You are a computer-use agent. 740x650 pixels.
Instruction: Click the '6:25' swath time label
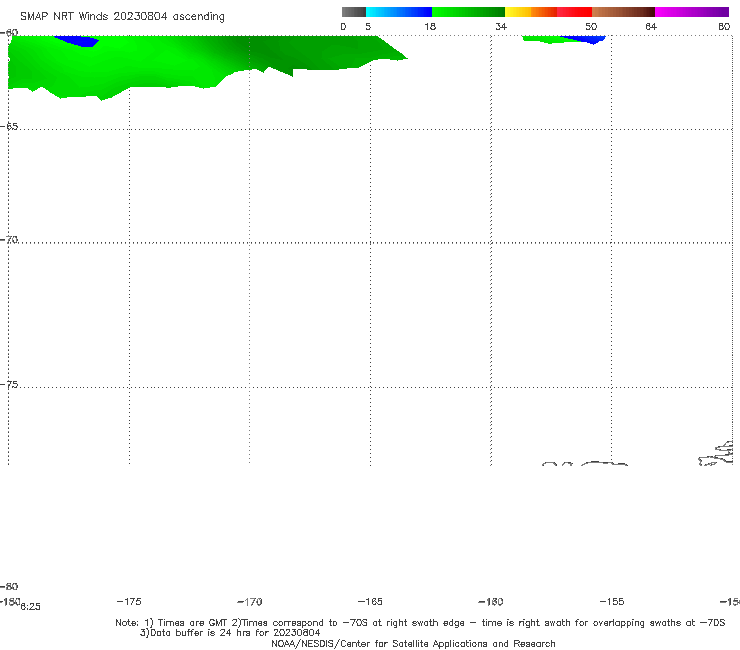pos(31,607)
